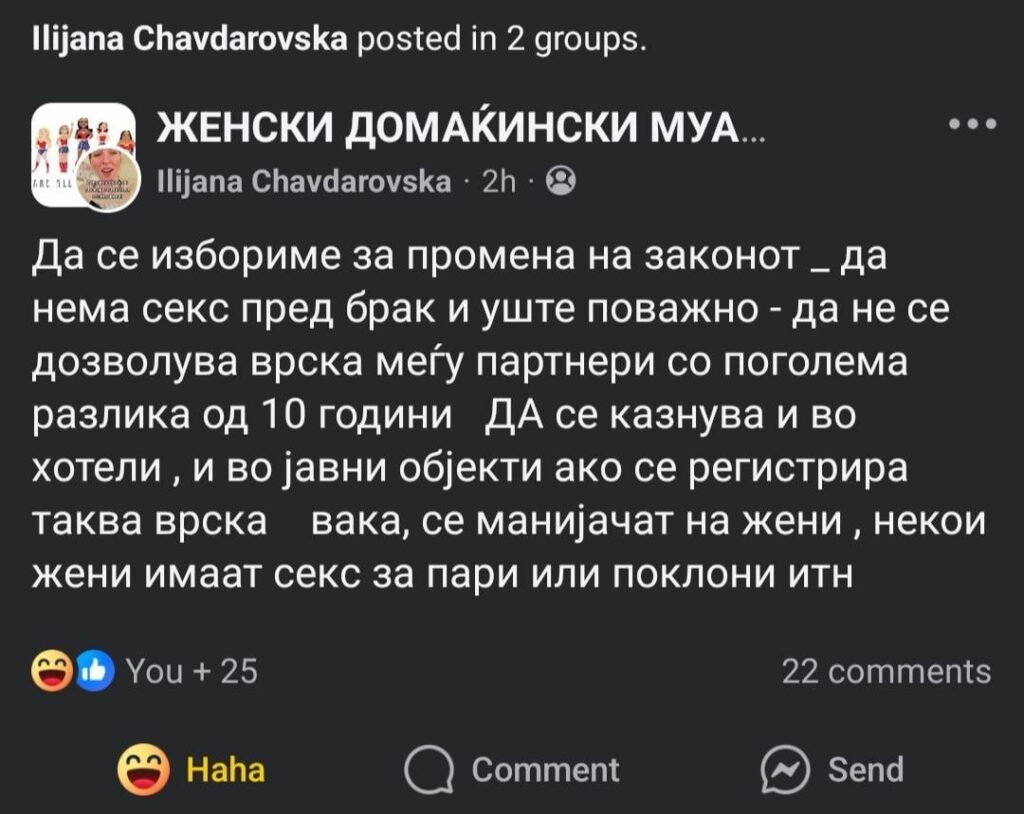Click the laughing emoji in reactions summary
The width and height of the screenshot is (1024, 814).
click(51, 670)
